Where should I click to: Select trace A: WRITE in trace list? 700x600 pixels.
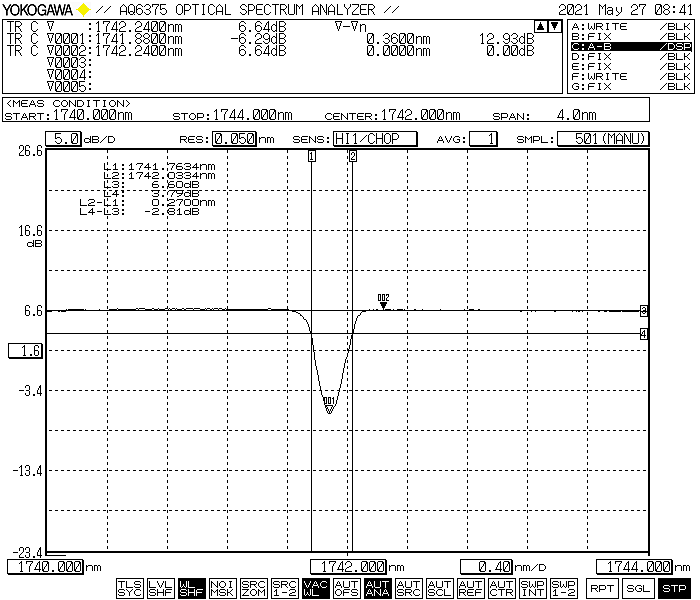630,25
